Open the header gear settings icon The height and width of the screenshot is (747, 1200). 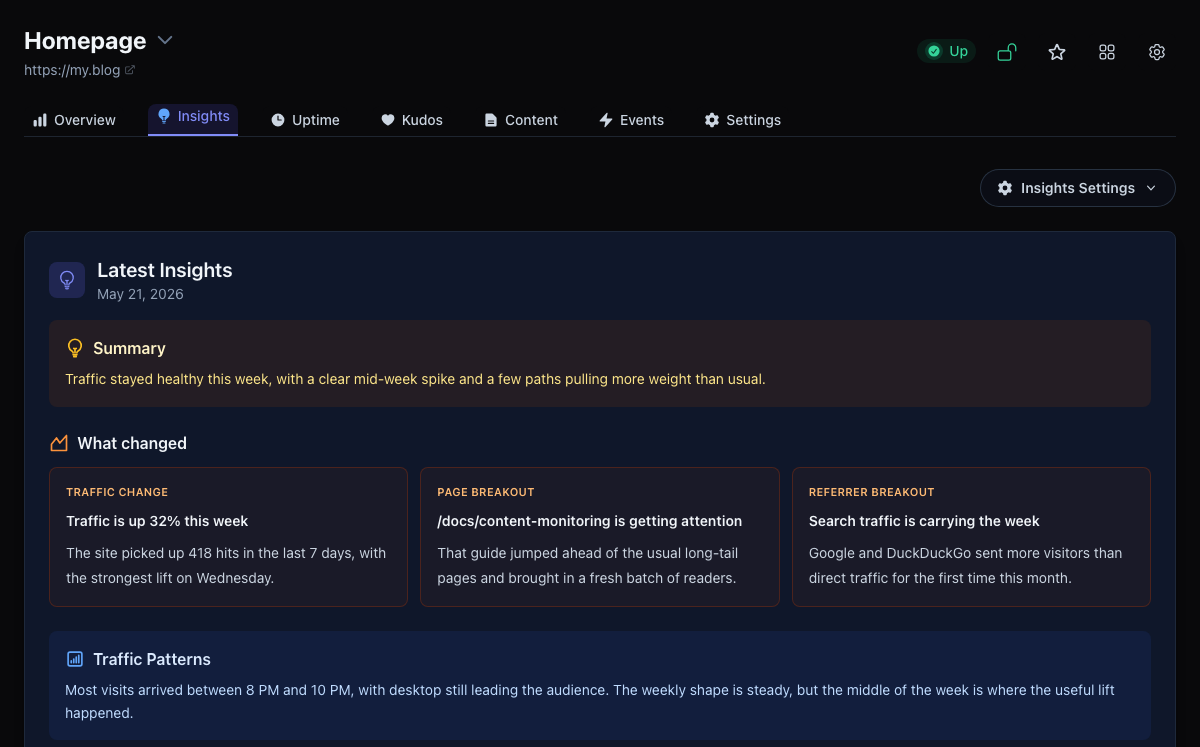(x=1157, y=52)
